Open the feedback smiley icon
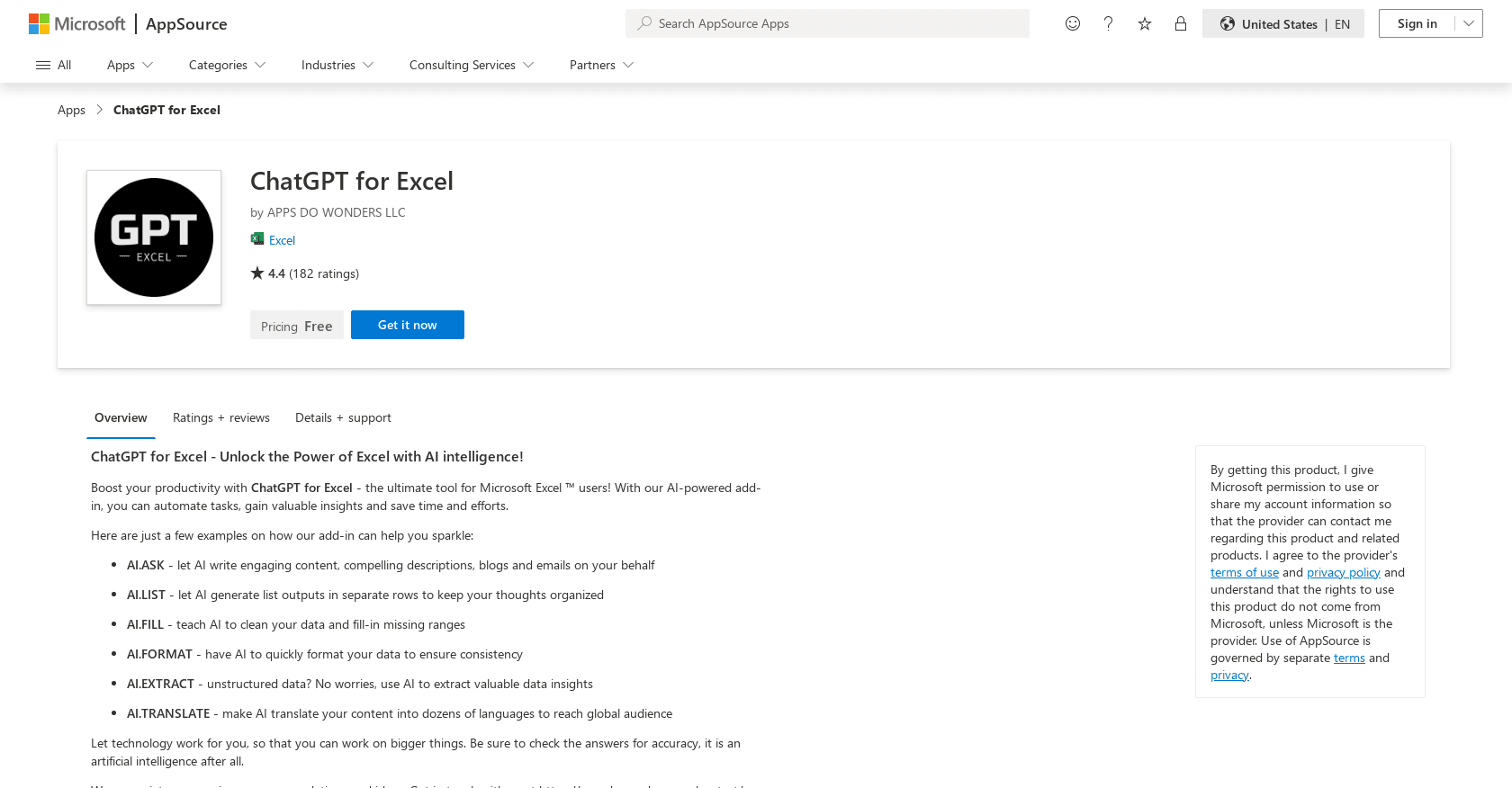The image size is (1512, 788). point(1072,23)
